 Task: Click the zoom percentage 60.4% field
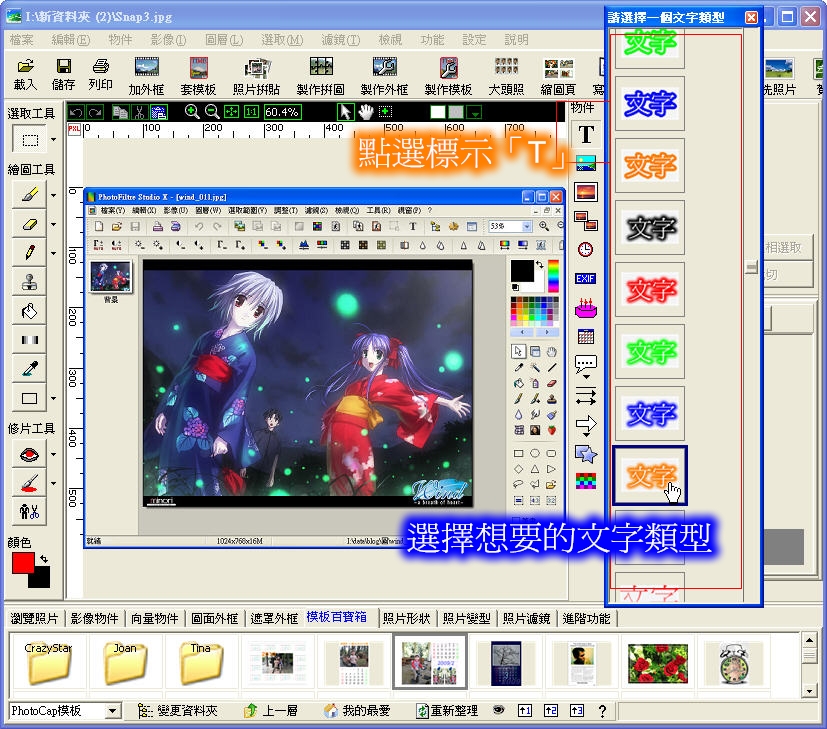(x=282, y=112)
